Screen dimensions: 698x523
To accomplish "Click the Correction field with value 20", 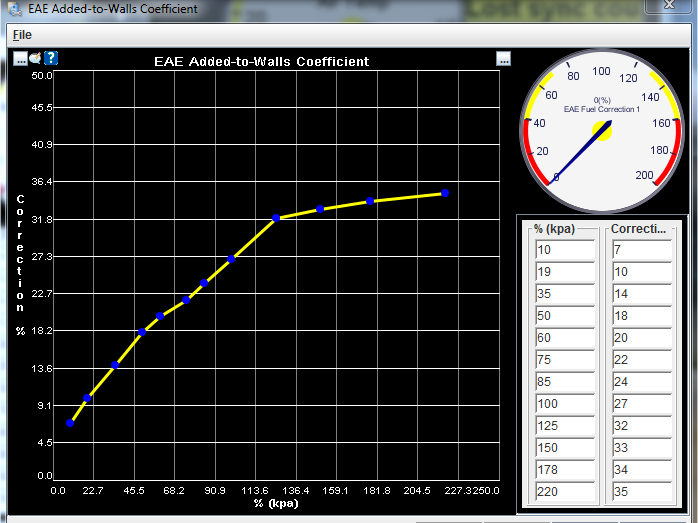I will [x=641, y=338].
